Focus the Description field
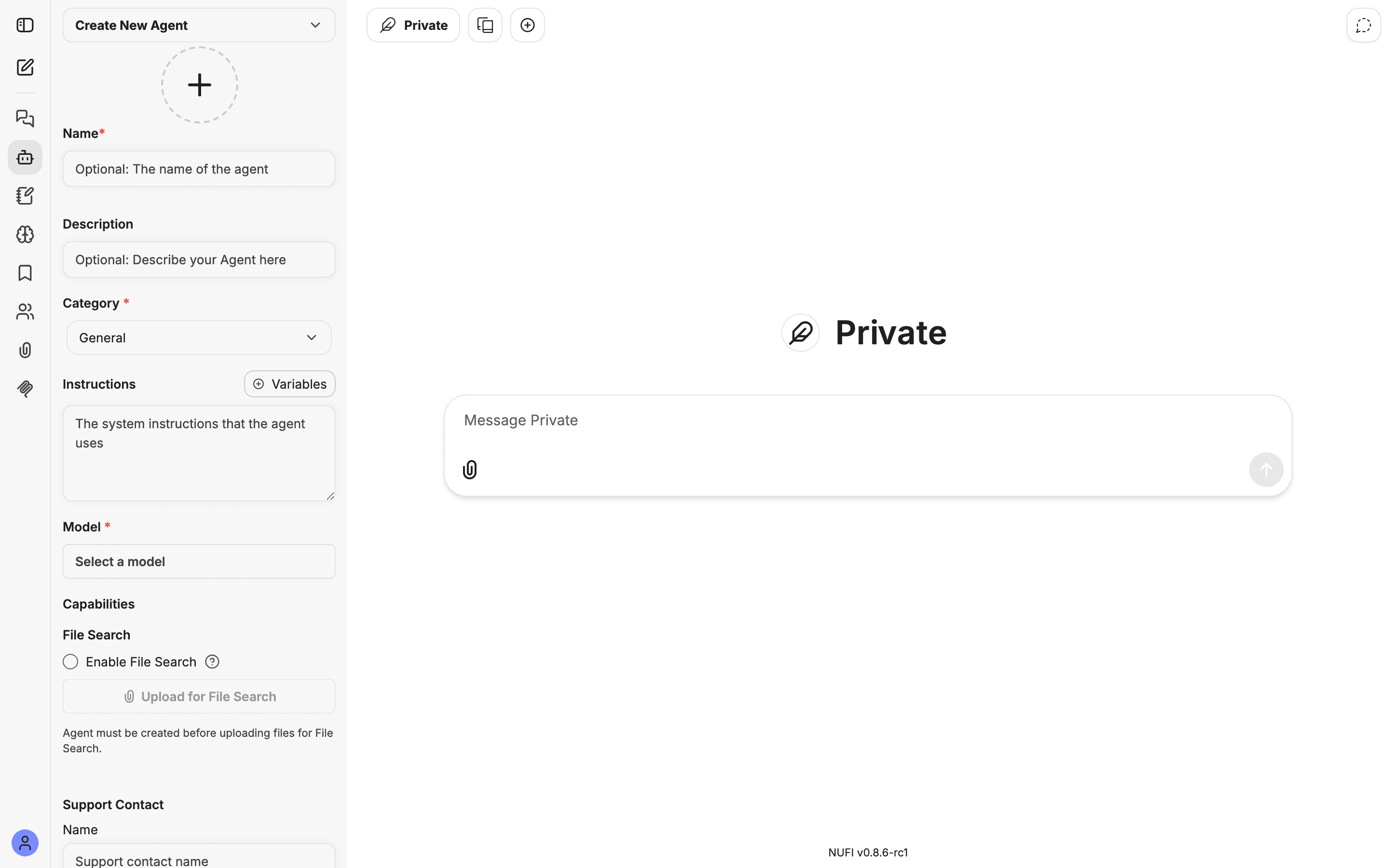Image resolution: width=1389 pixels, height=868 pixels. tap(199, 259)
